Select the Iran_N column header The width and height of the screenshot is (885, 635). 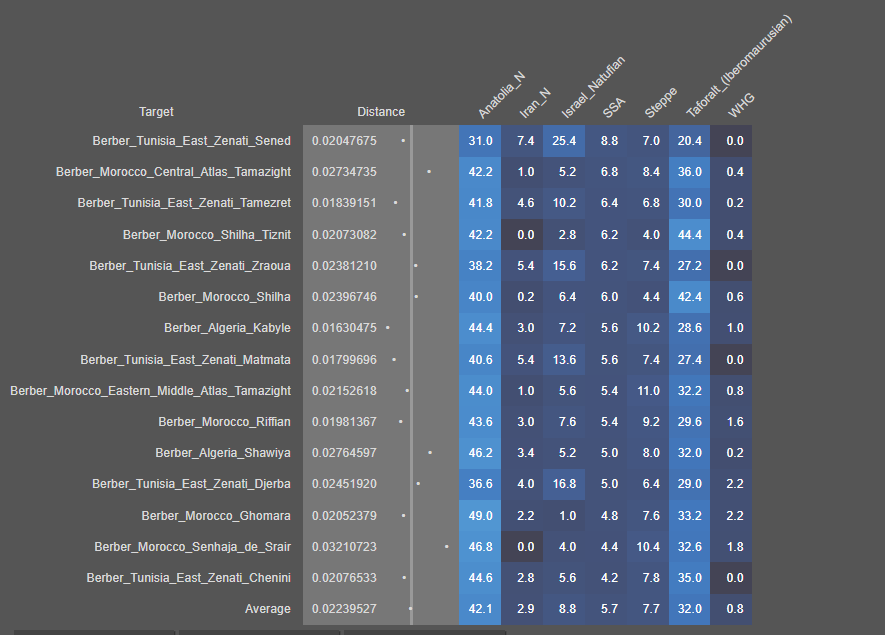[x=535, y=104]
